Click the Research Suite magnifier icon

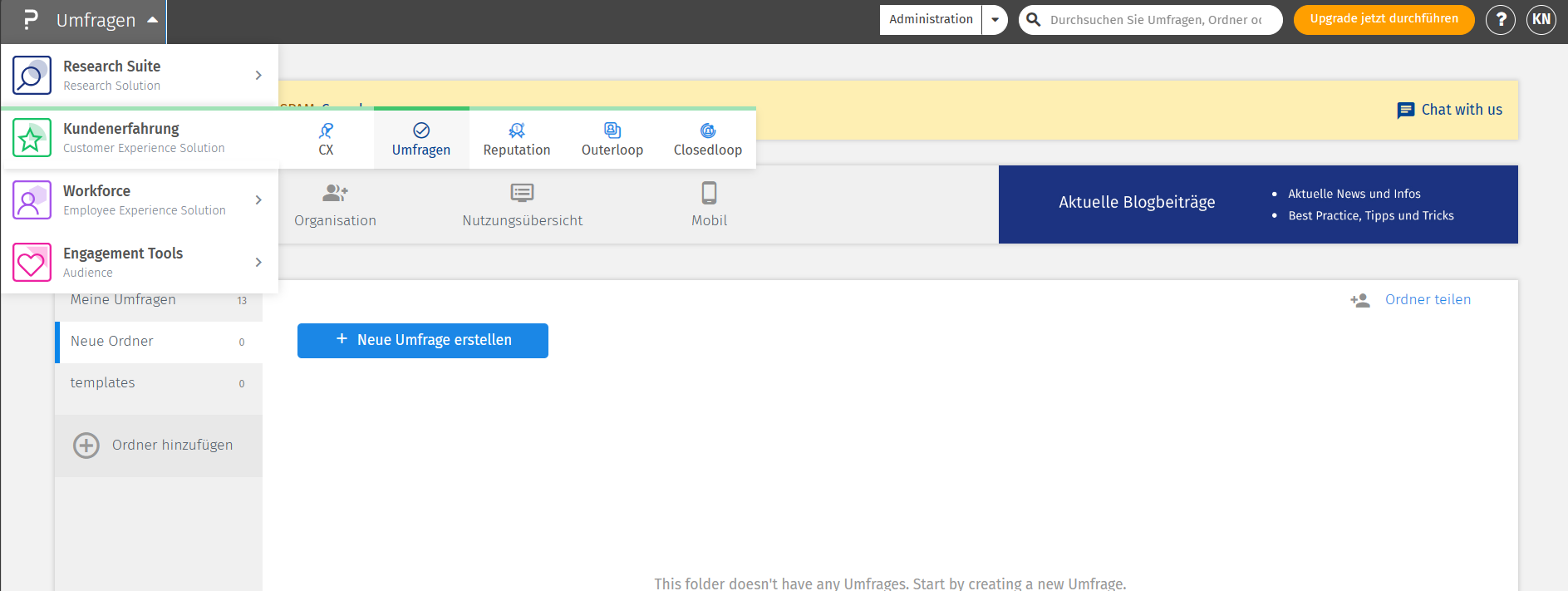click(32, 76)
